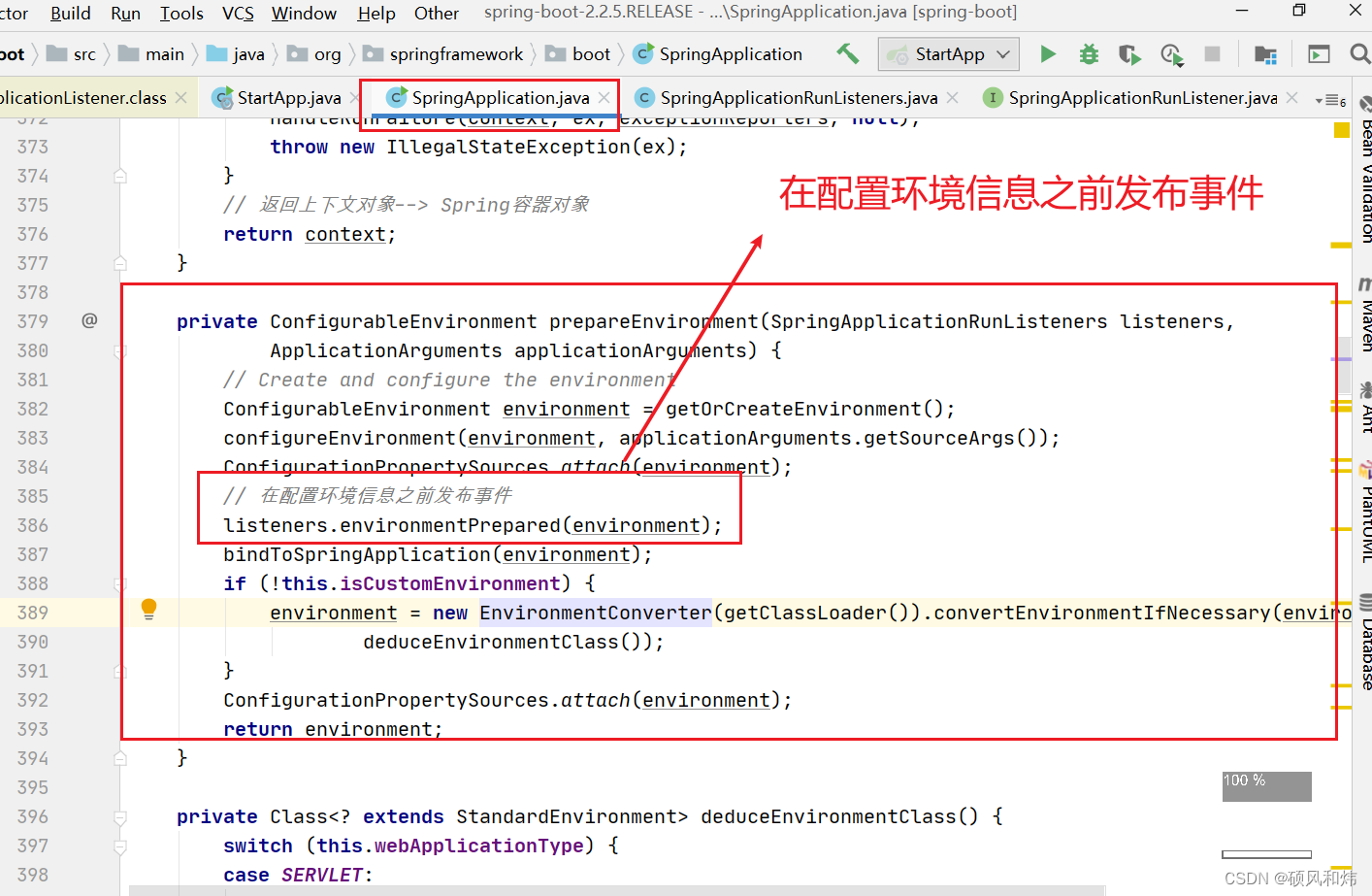Close the SpringApplicationRunListeners.java tab

point(953,98)
